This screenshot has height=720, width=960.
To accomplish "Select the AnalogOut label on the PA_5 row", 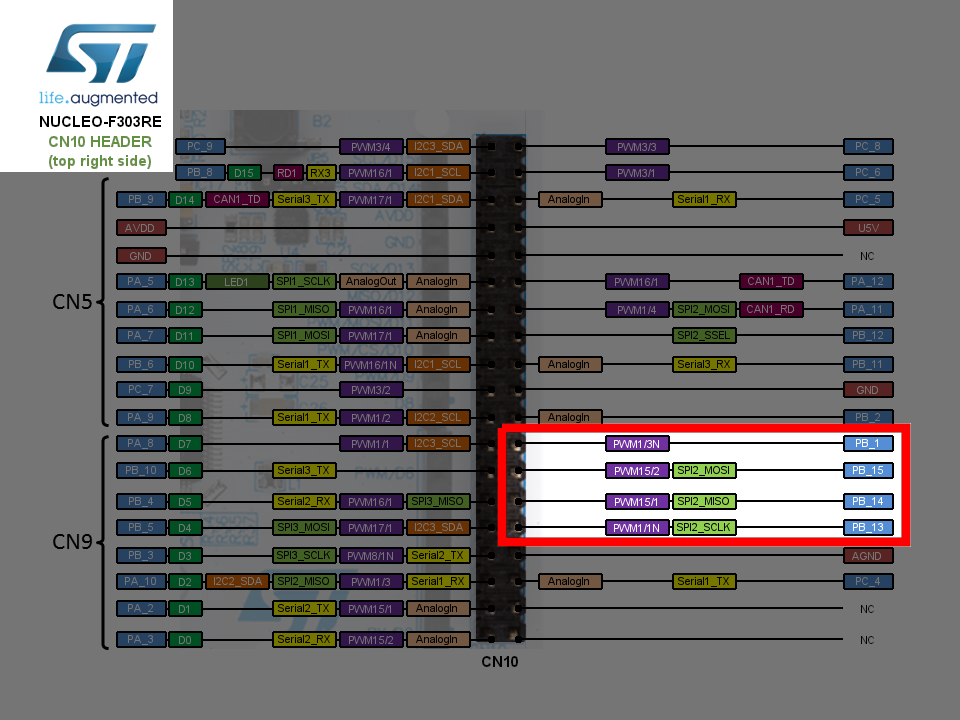I will click(372, 281).
